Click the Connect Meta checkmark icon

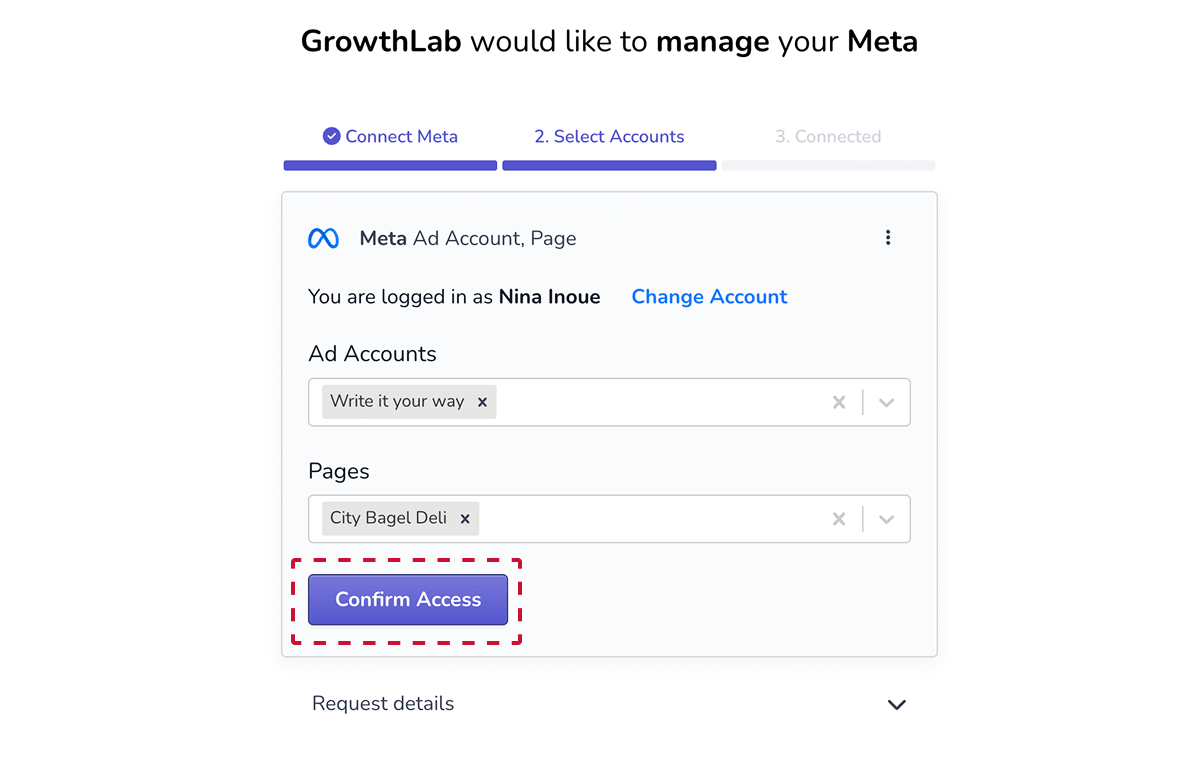click(332, 137)
